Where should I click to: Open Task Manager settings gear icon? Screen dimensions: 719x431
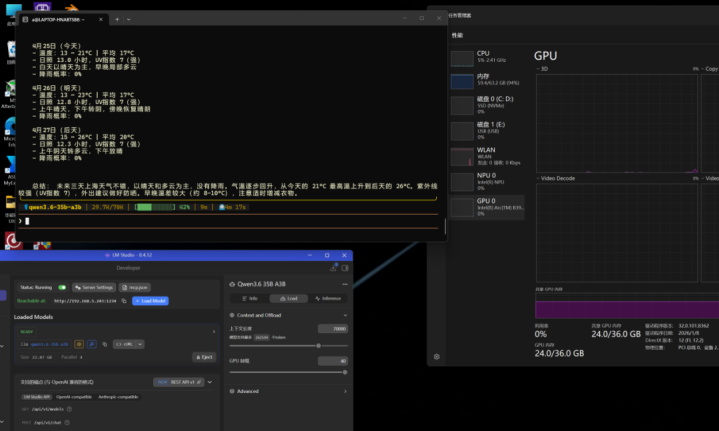click(436, 356)
